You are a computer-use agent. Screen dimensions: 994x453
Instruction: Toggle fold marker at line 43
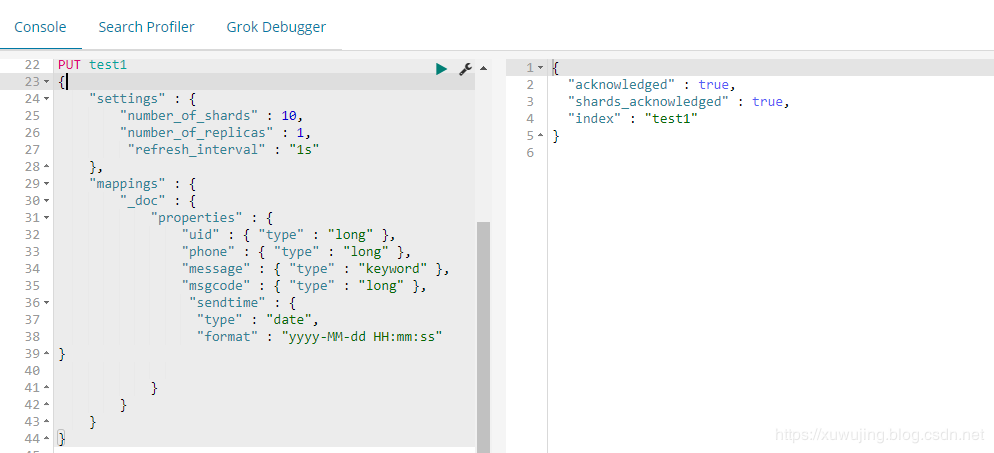click(x=47, y=422)
